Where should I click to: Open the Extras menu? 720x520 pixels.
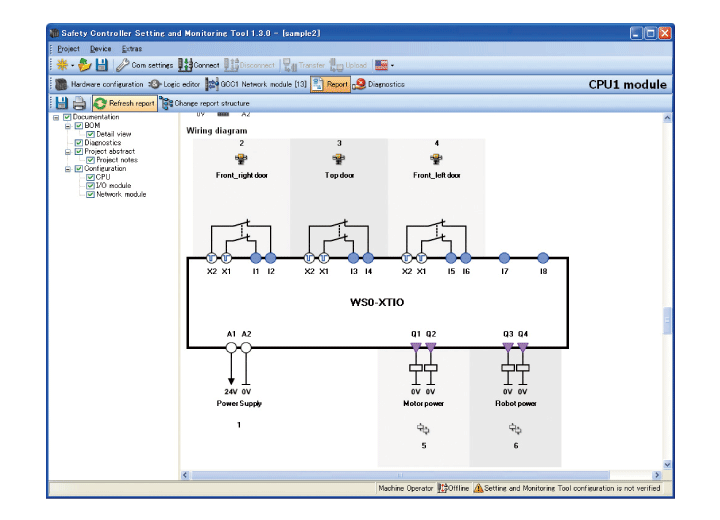(132, 48)
